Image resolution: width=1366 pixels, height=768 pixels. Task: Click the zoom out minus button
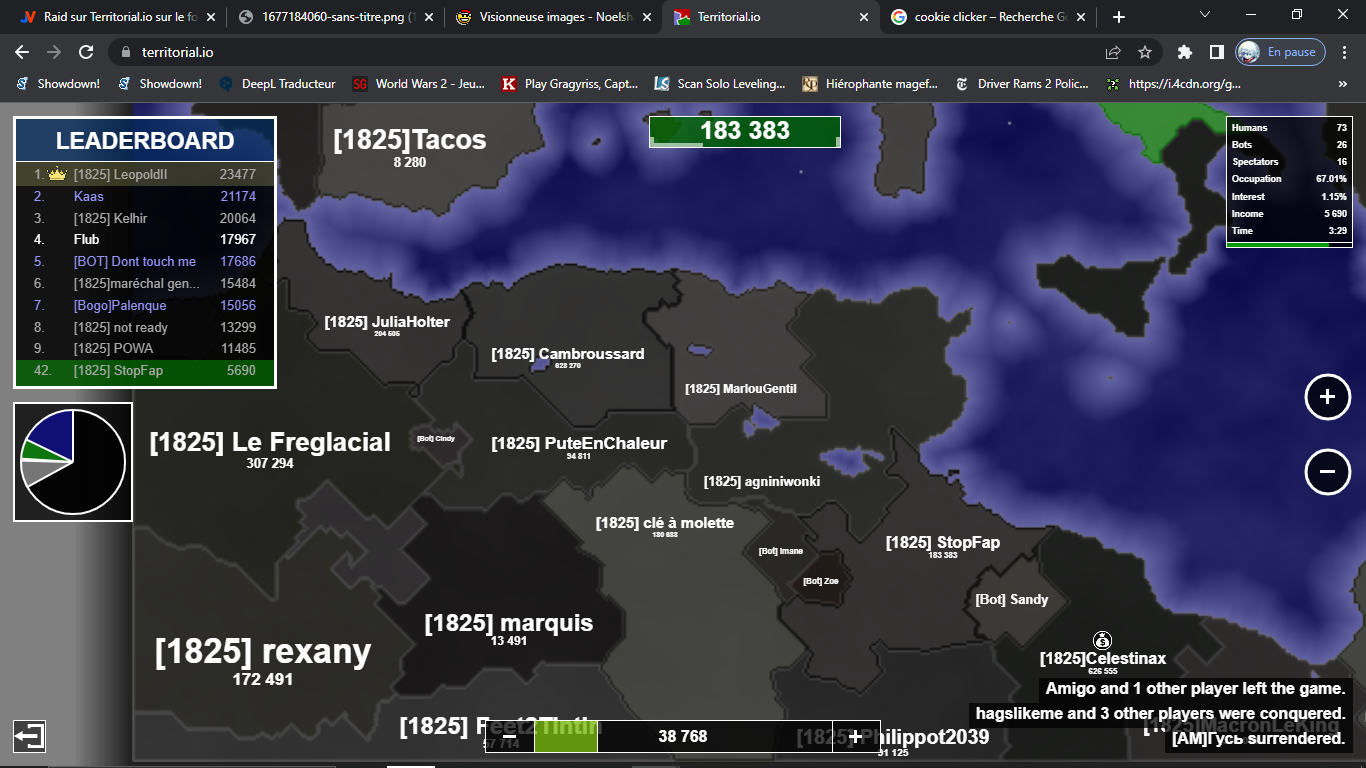[x=1327, y=471]
